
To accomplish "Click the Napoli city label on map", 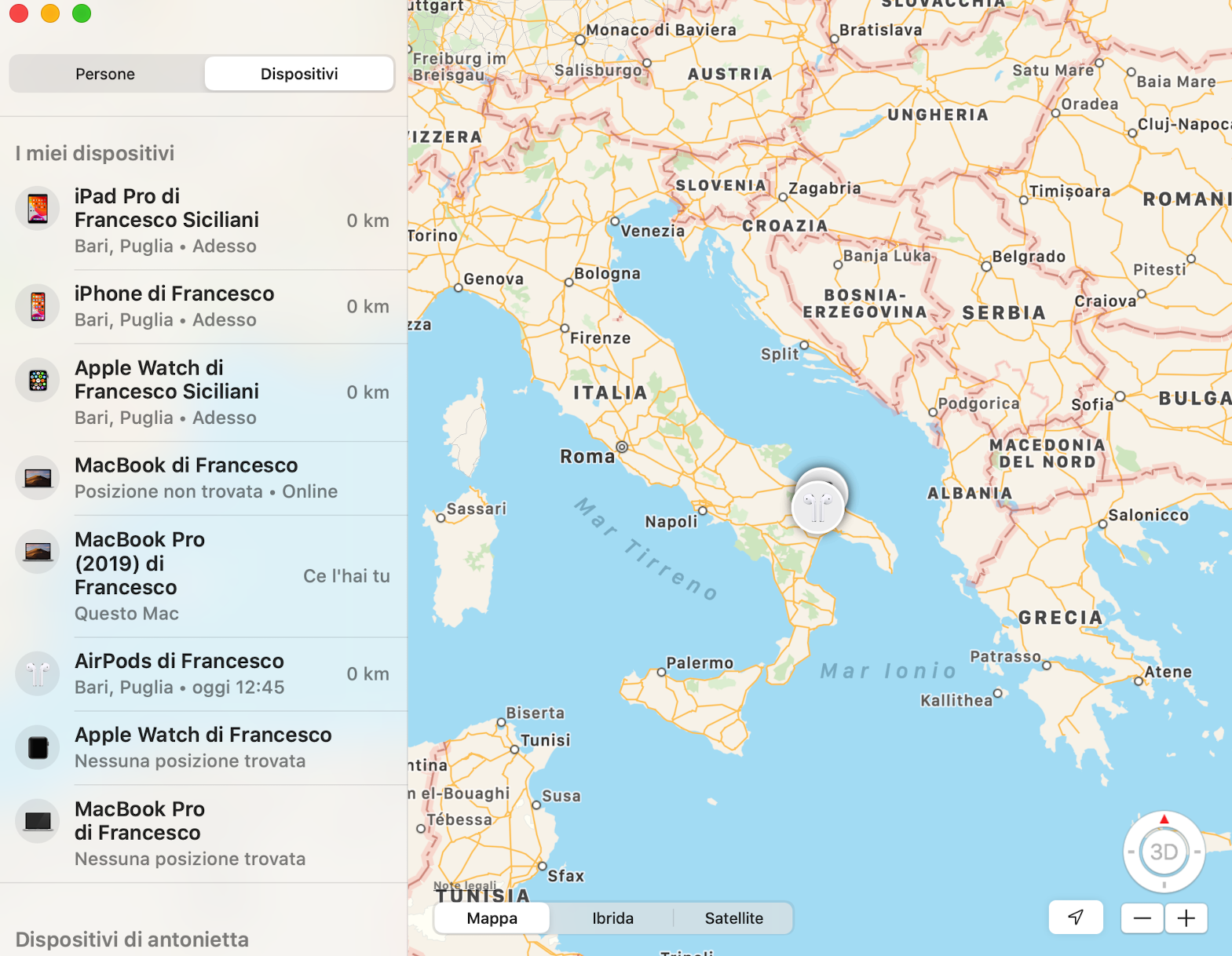I will pos(671,521).
